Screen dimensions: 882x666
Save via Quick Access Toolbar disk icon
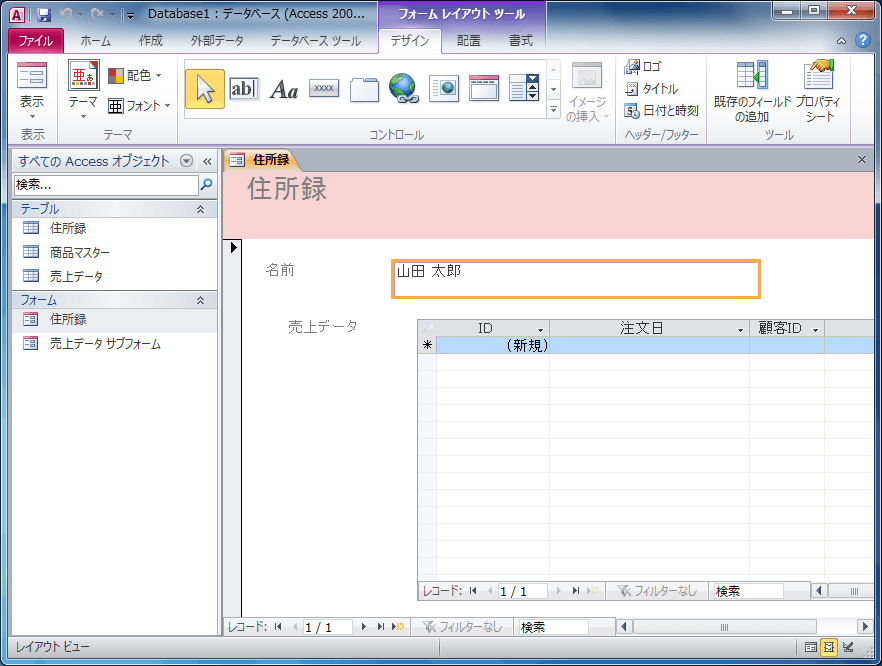[44, 15]
